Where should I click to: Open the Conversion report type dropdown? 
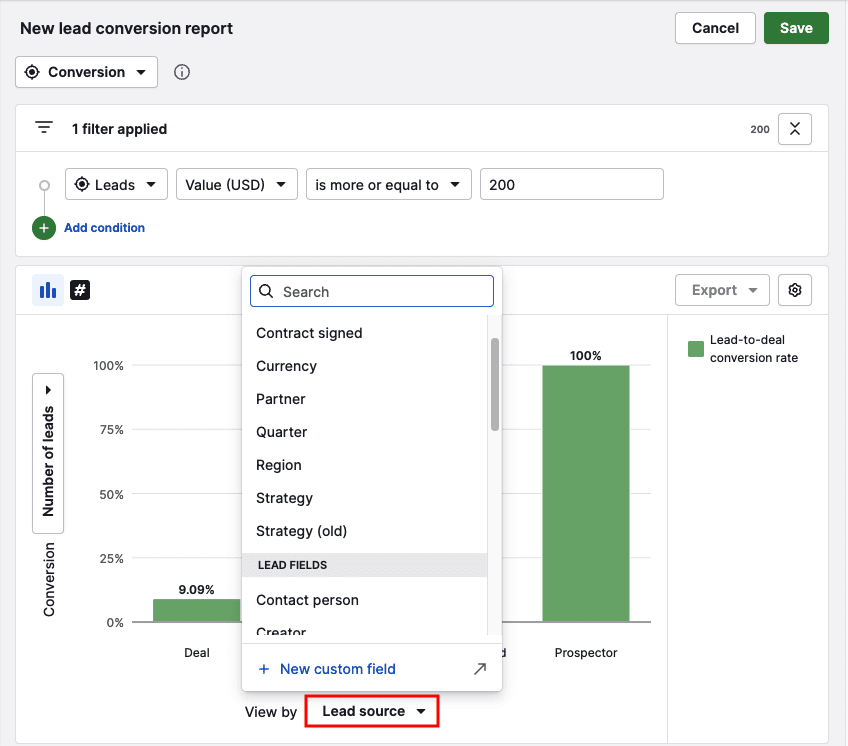86,72
